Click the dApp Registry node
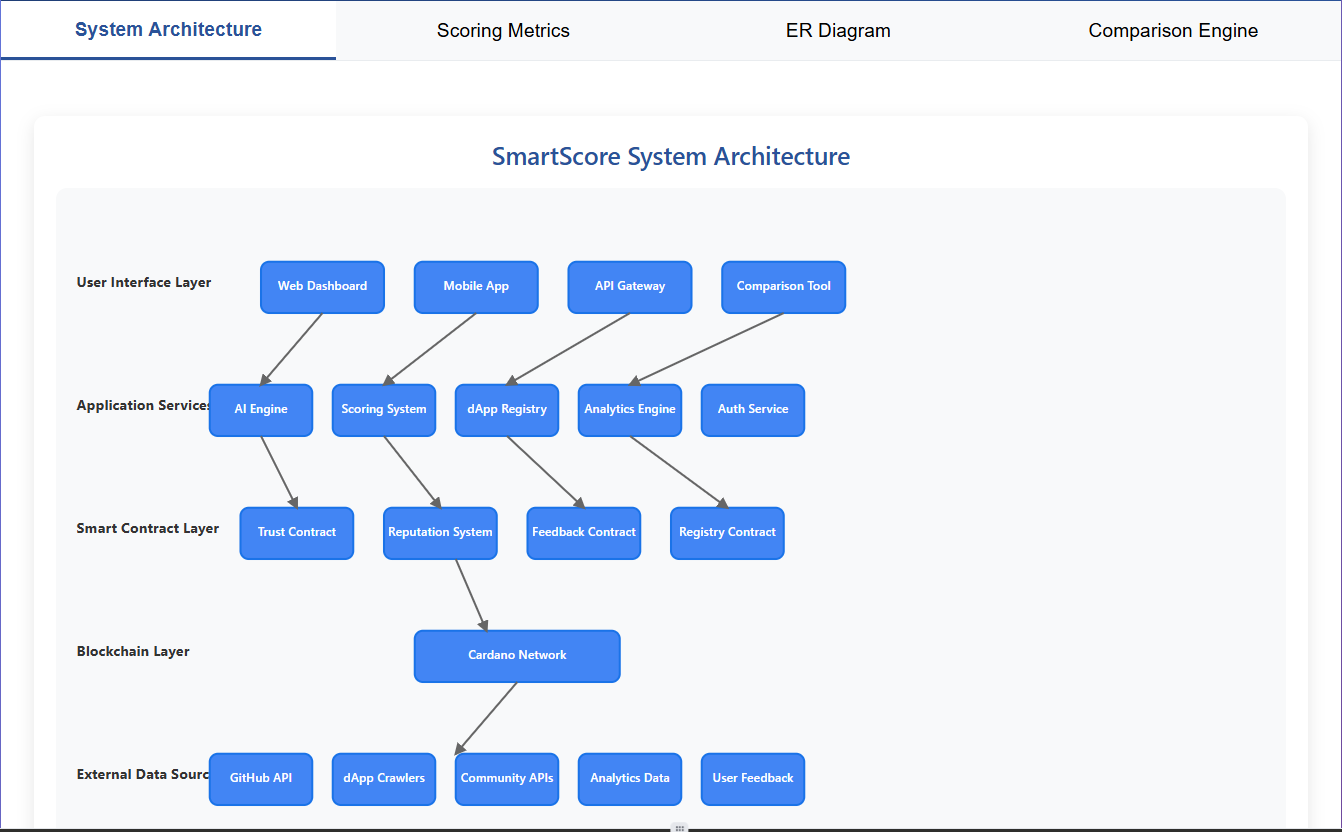 coord(507,410)
